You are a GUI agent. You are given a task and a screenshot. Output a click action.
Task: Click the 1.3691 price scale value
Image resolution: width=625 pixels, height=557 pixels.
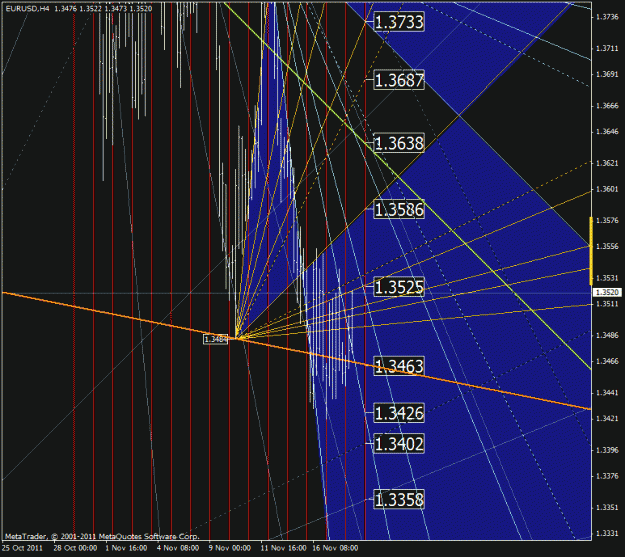(x=607, y=74)
